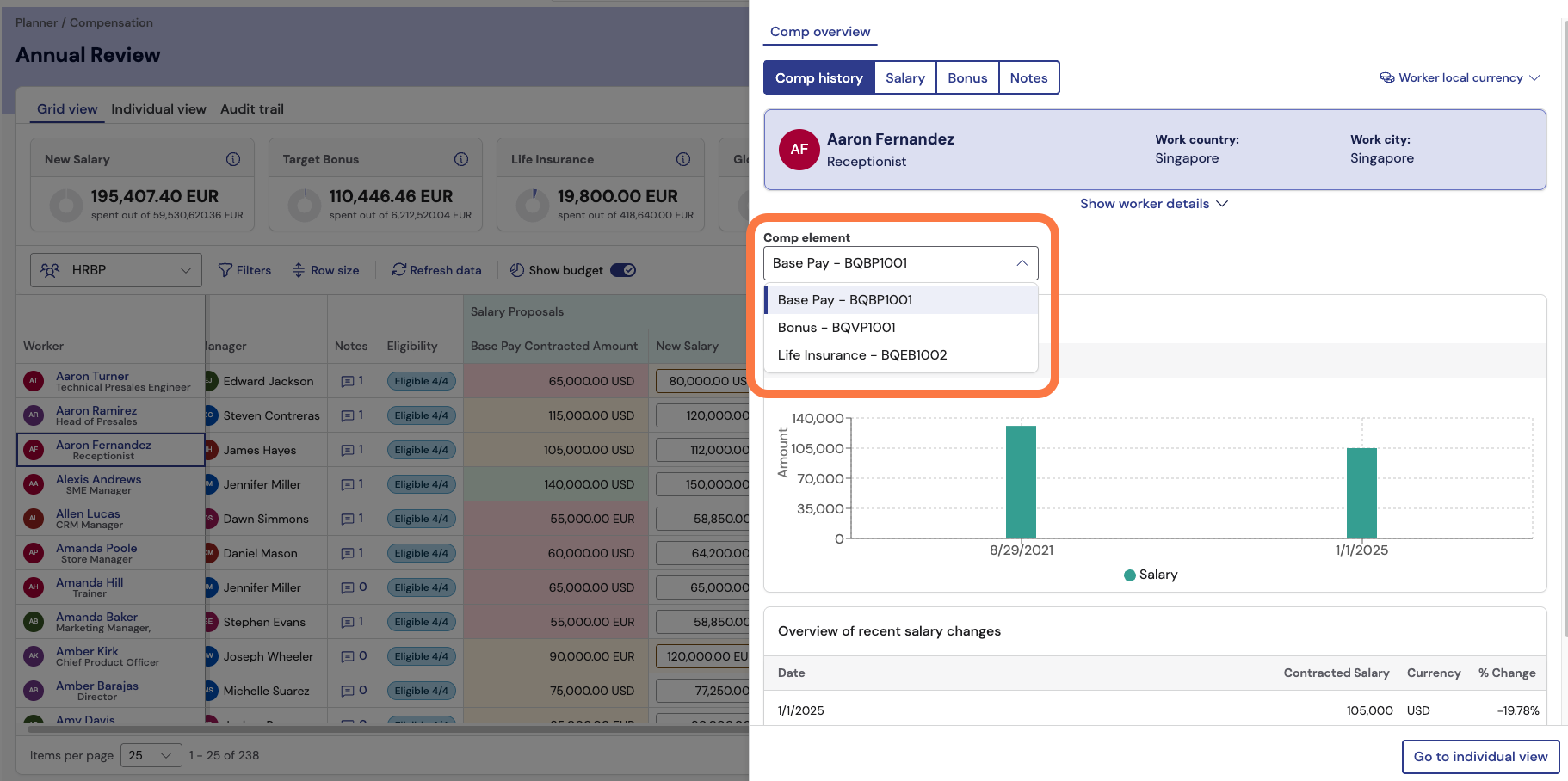Click New Salary field for Joseph Wheeler
1568x781 pixels.
(x=702, y=656)
